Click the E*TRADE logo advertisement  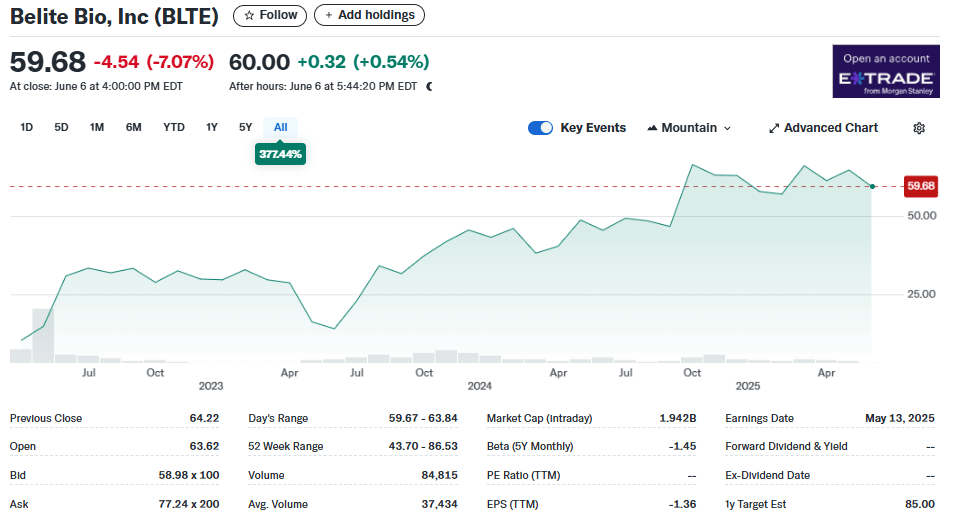885,71
